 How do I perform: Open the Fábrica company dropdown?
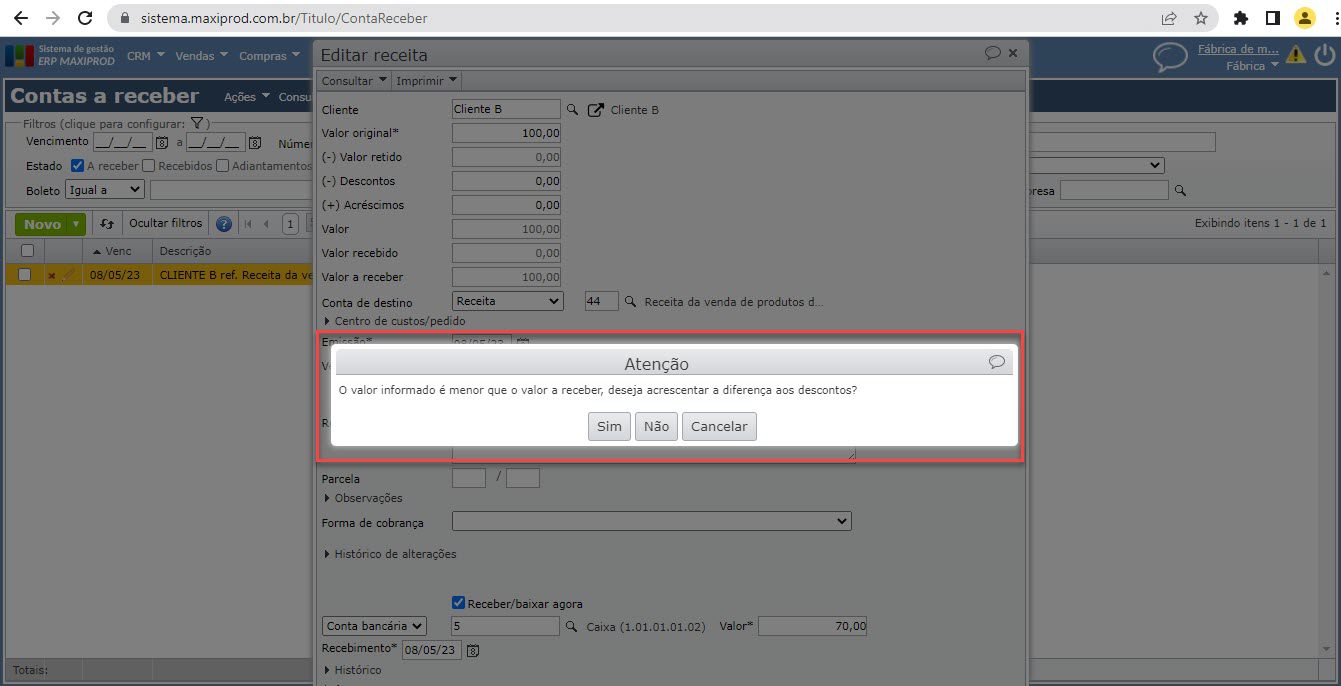pyautogui.click(x=1253, y=66)
